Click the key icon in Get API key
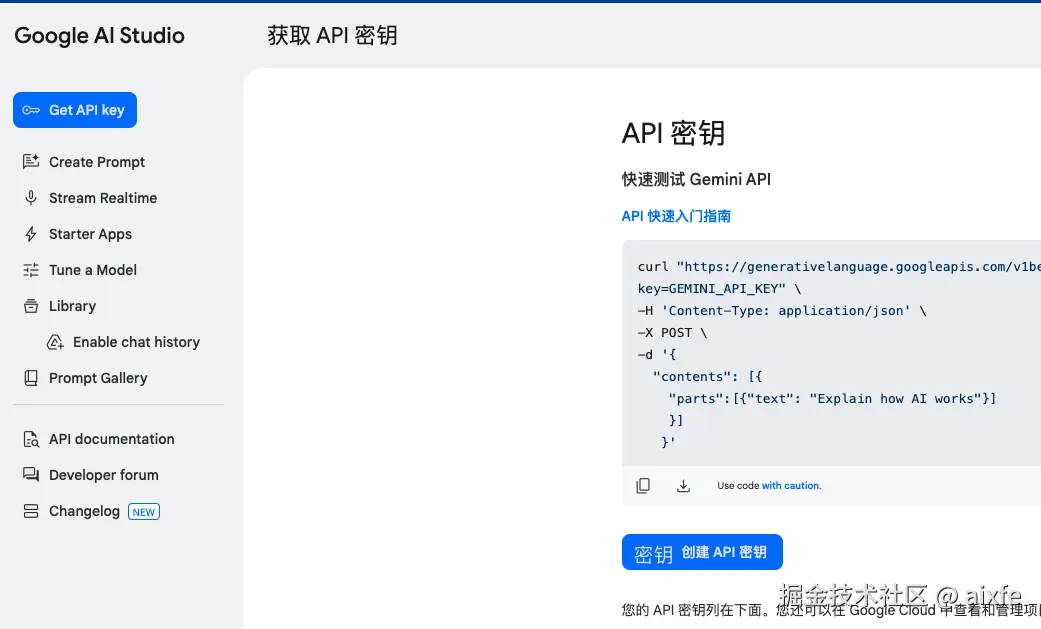Screen dimensions: 1041x629 (x=31, y=110)
